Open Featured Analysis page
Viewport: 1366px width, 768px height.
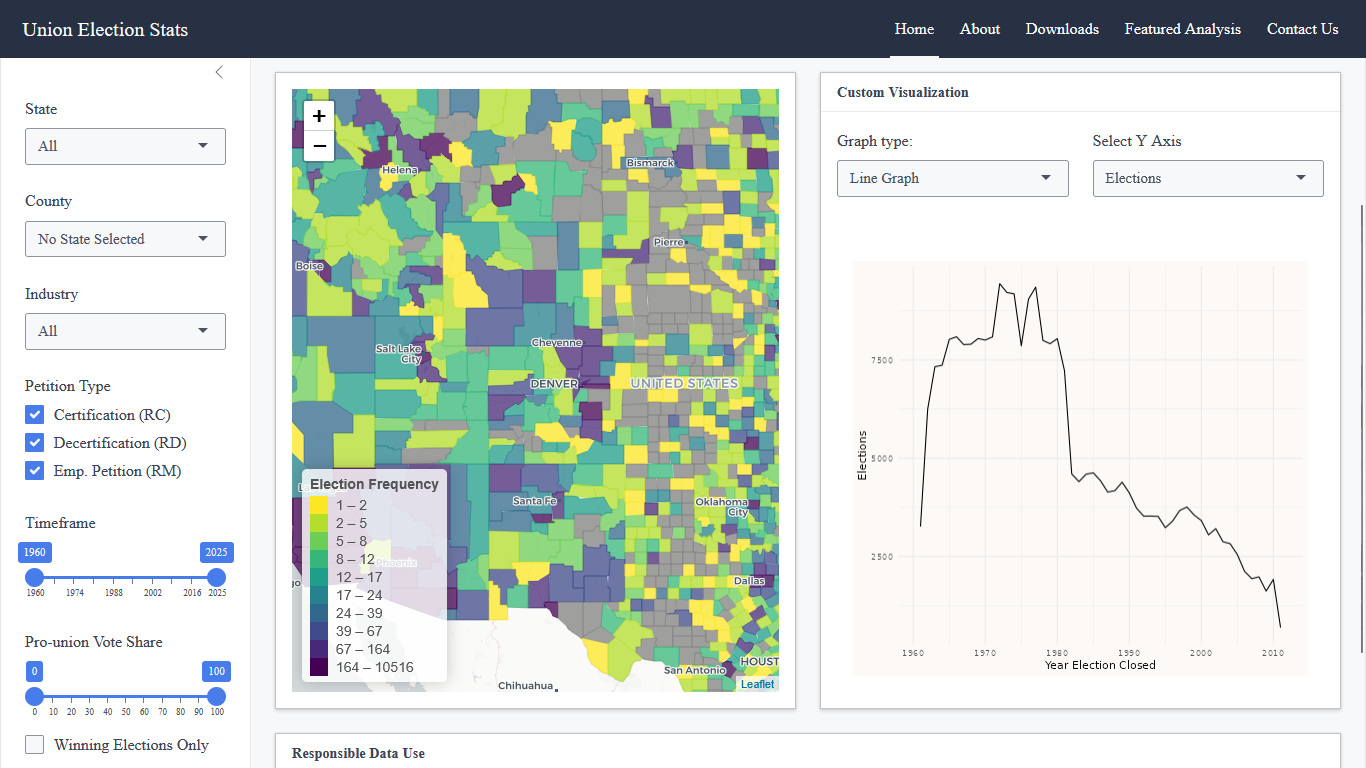(1183, 29)
